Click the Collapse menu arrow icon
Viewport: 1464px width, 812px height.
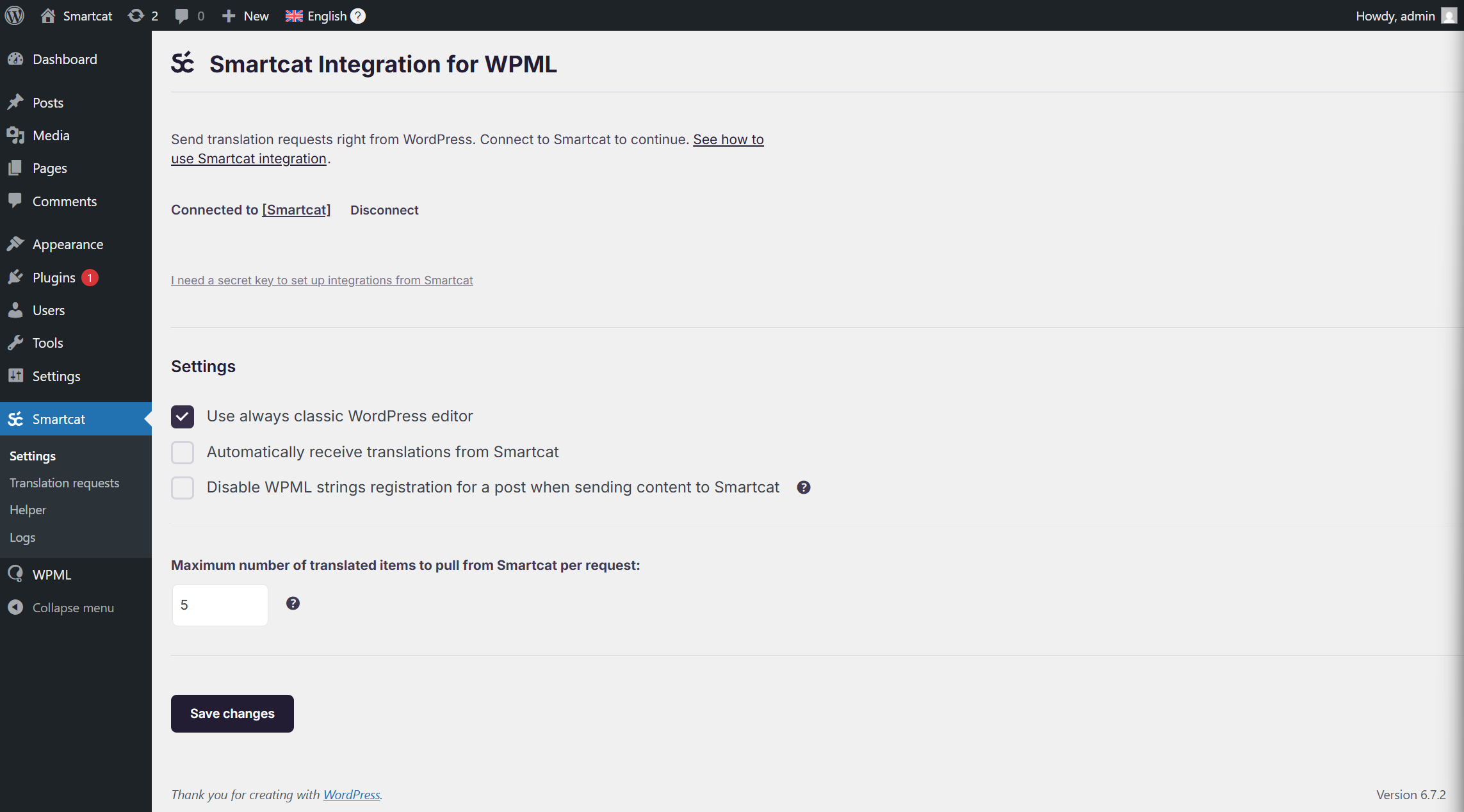[x=16, y=607]
